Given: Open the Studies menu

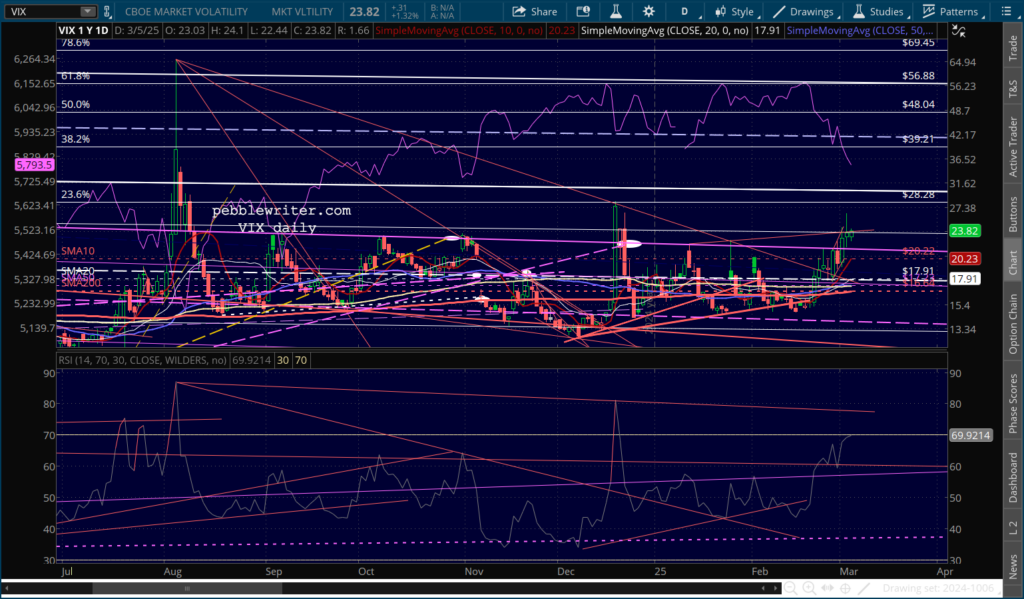Looking at the screenshot, I should 876,12.
